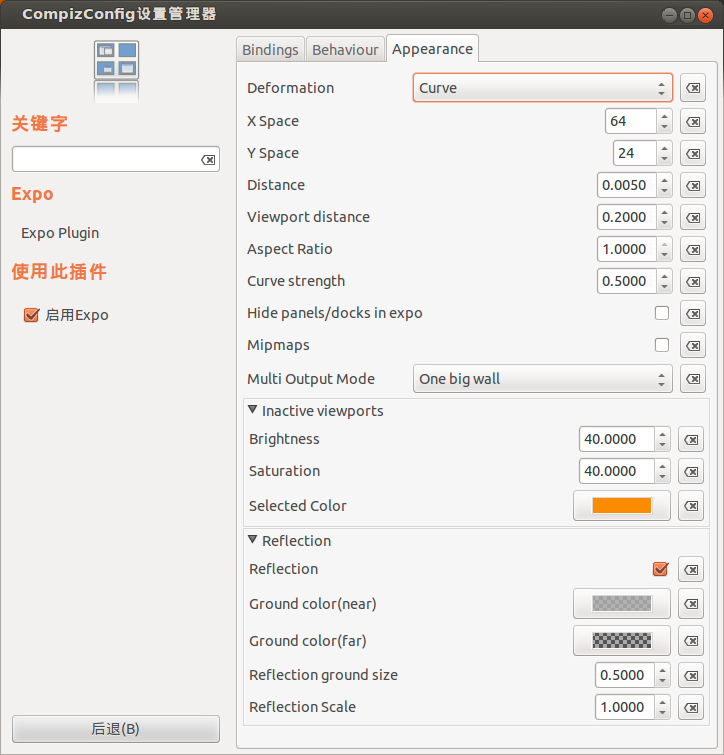The width and height of the screenshot is (724, 755).
Task: Decrease the Saturation spinner value
Action: [662, 477]
